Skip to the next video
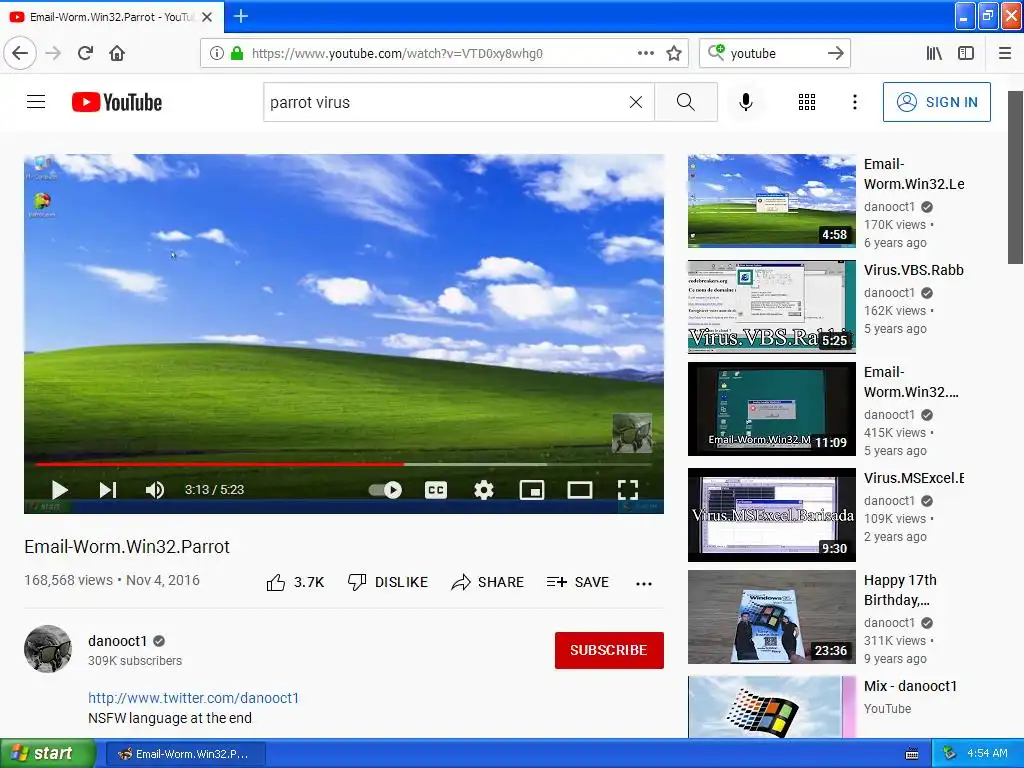 [x=108, y=490]
